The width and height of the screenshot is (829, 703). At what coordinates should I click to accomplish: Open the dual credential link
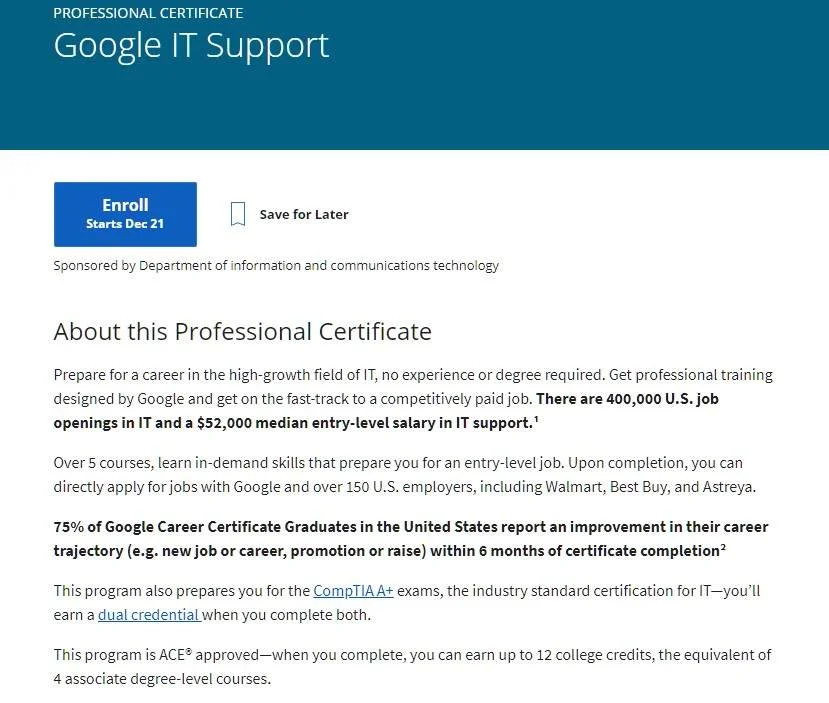pos(149,615)
